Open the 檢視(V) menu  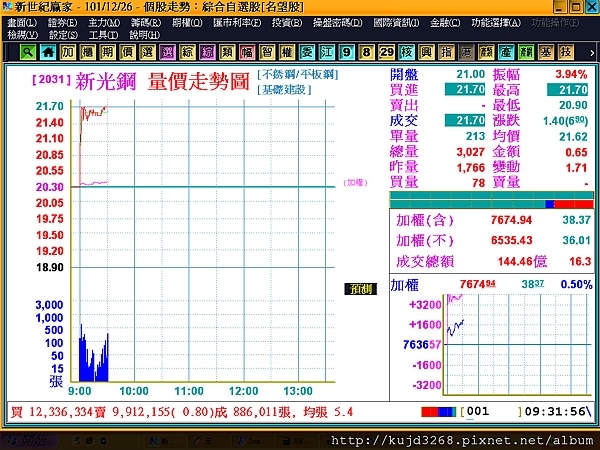pyautogui.click(x=23, y=35)
